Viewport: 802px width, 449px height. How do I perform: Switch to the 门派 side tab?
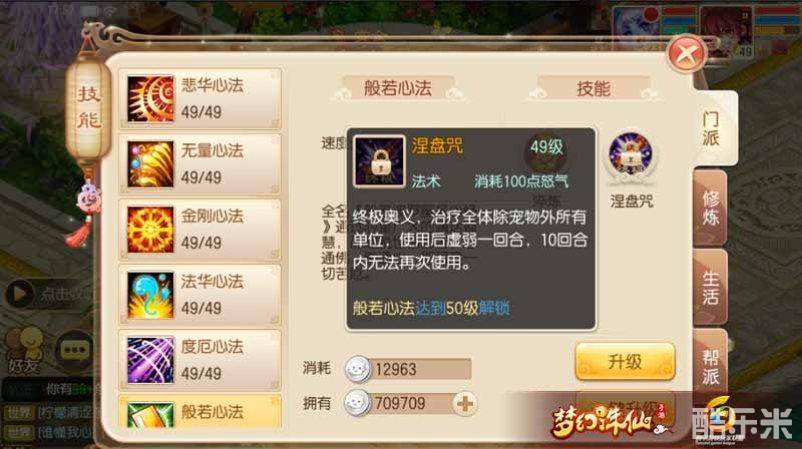click(x=711, y=128)
